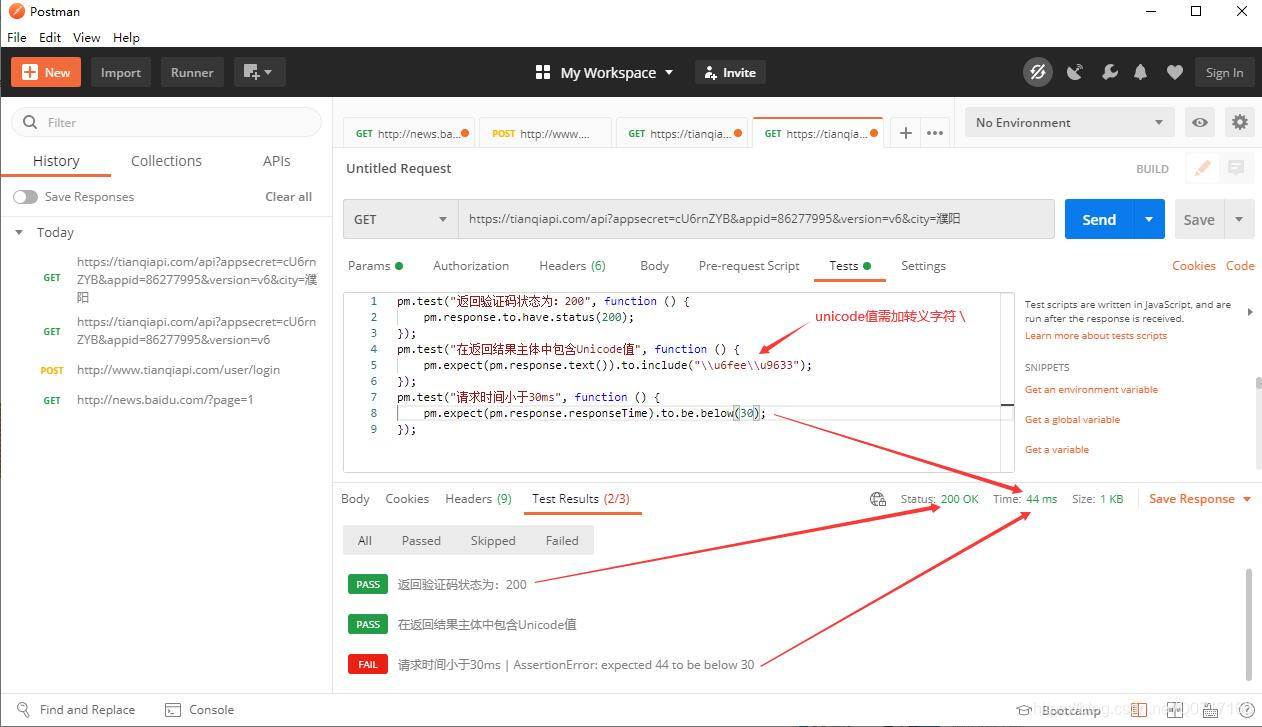The image size is (1262, 727).
Task: Open the response Body tab
Action: coord(355,499)
